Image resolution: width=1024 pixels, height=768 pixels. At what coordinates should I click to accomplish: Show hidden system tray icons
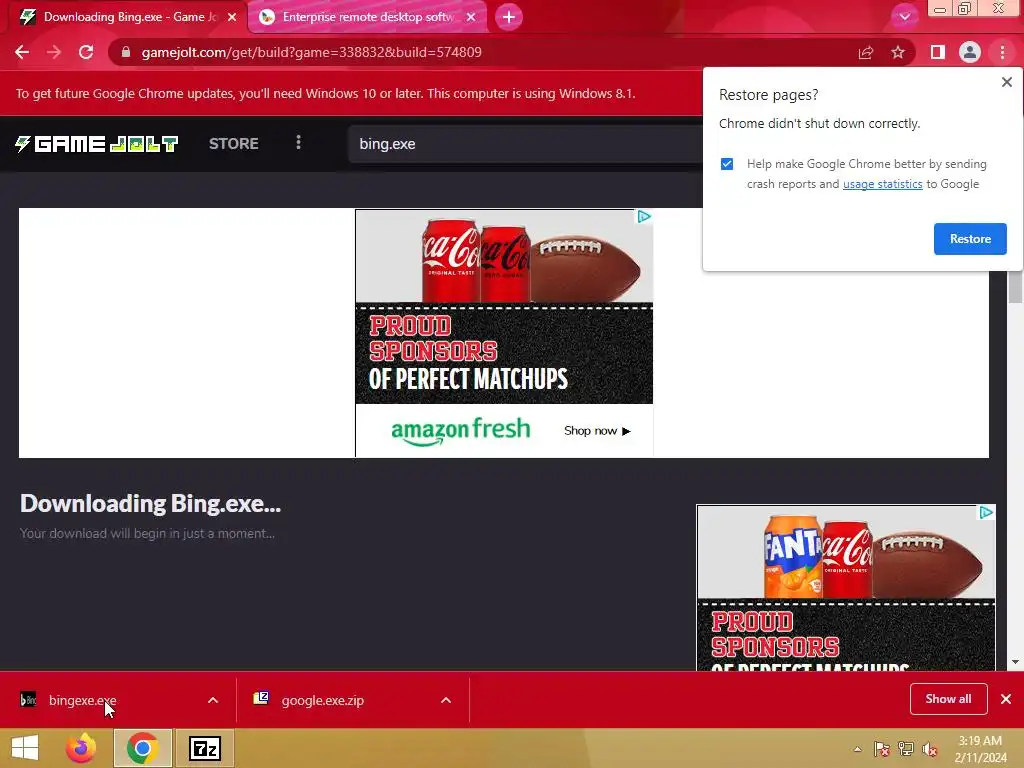[857, 749]
